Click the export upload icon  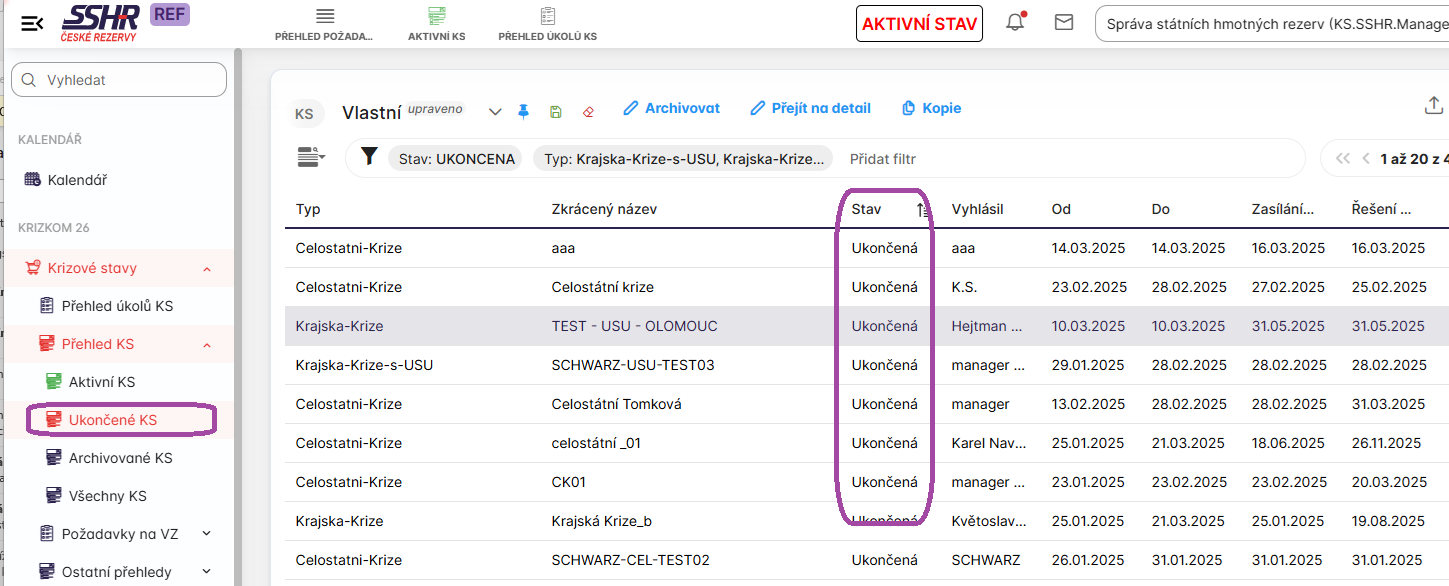pos(1433,106)
